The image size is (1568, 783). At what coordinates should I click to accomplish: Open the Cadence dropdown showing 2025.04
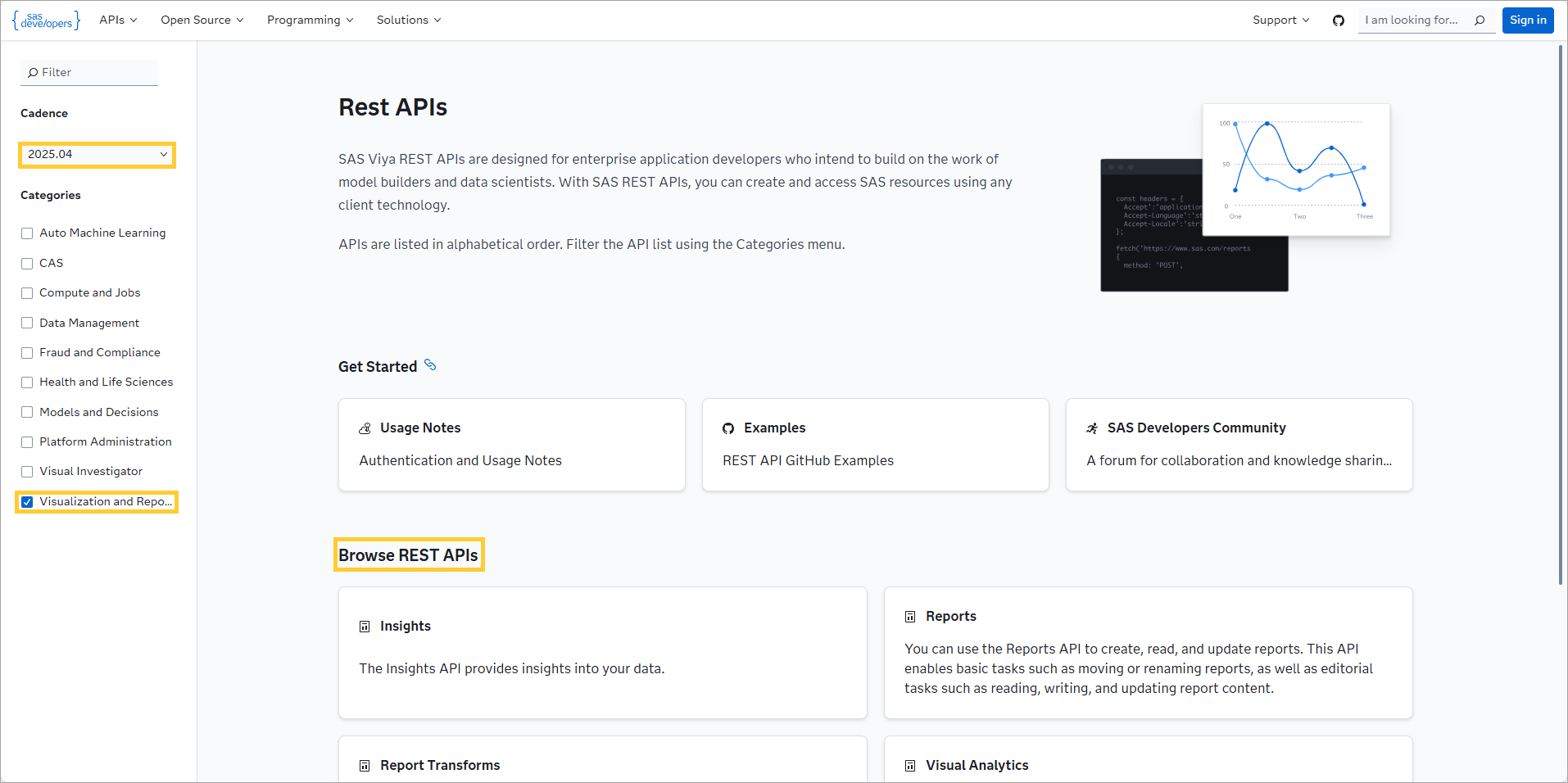tap(97, 154)
